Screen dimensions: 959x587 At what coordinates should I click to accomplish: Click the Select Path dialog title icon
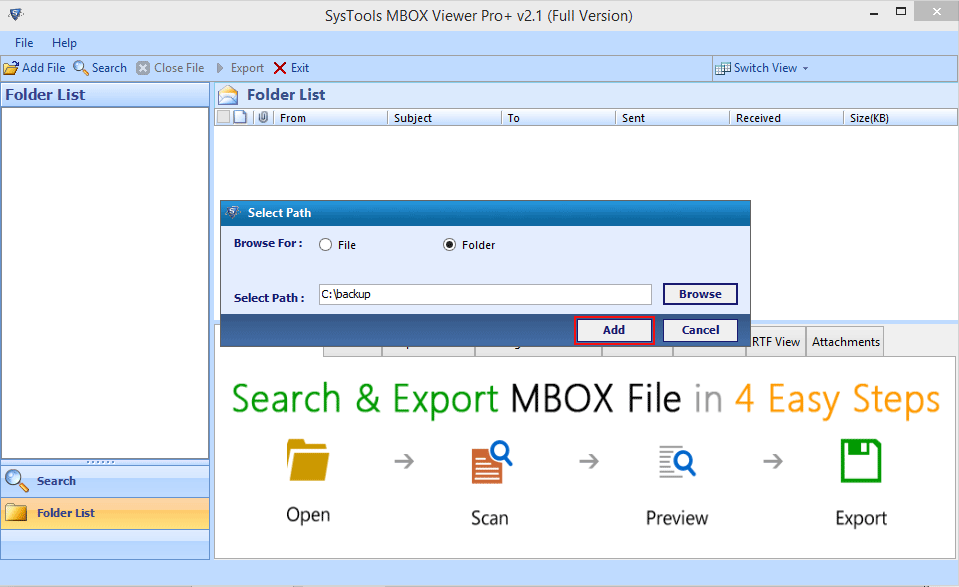[x=233, y=212]
